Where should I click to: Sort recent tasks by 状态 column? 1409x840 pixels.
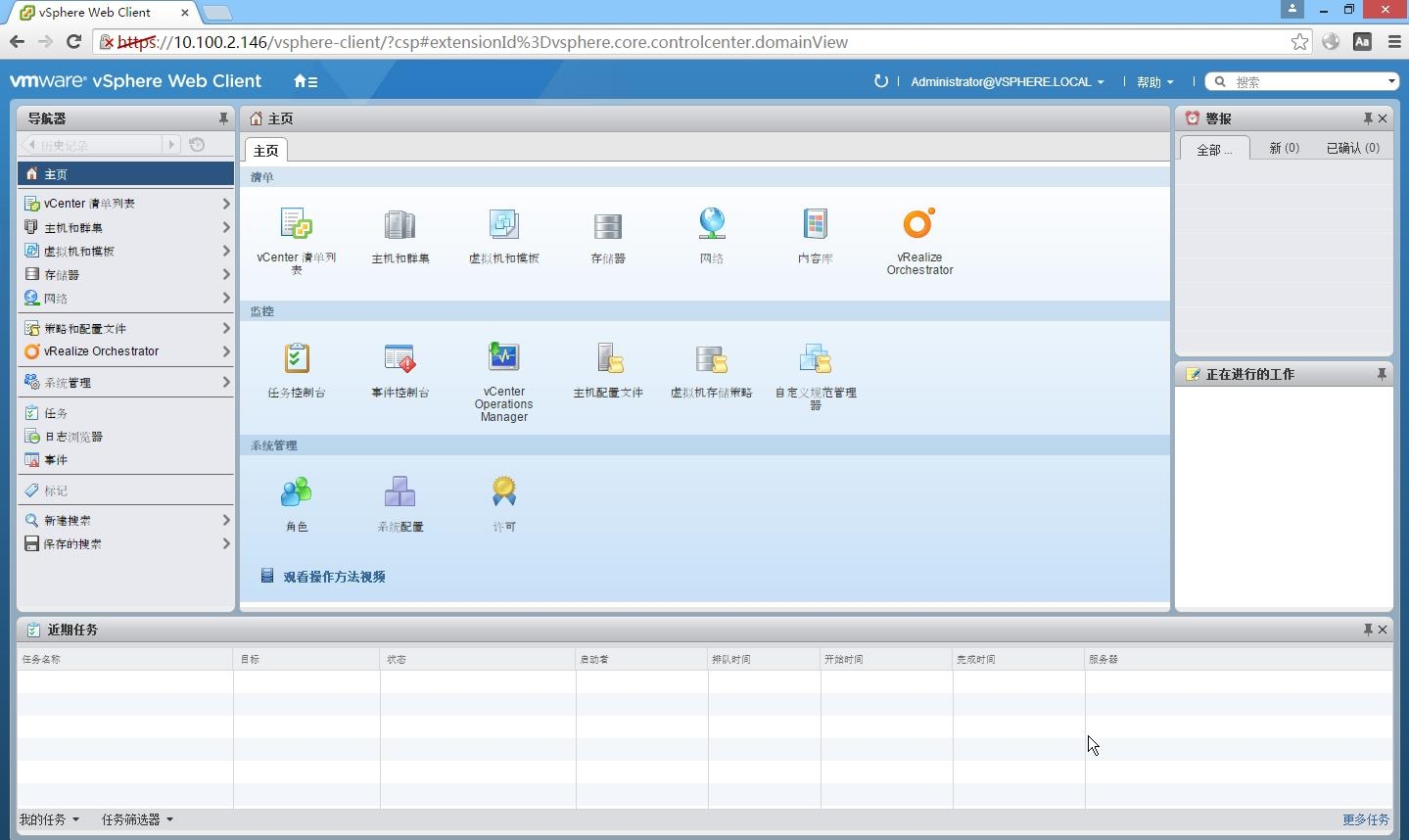[478, 659]
